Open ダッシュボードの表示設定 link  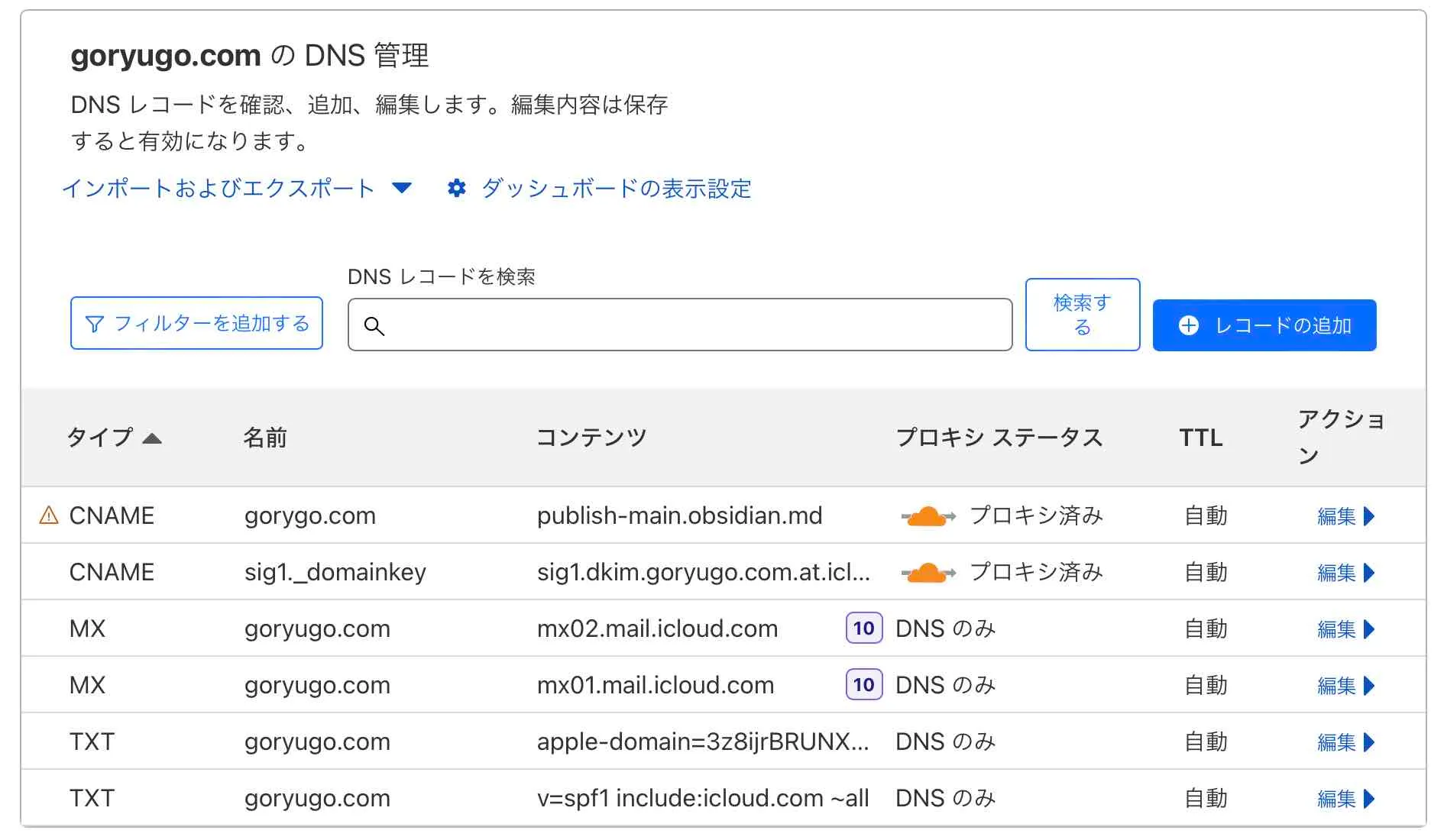point(616,189)
